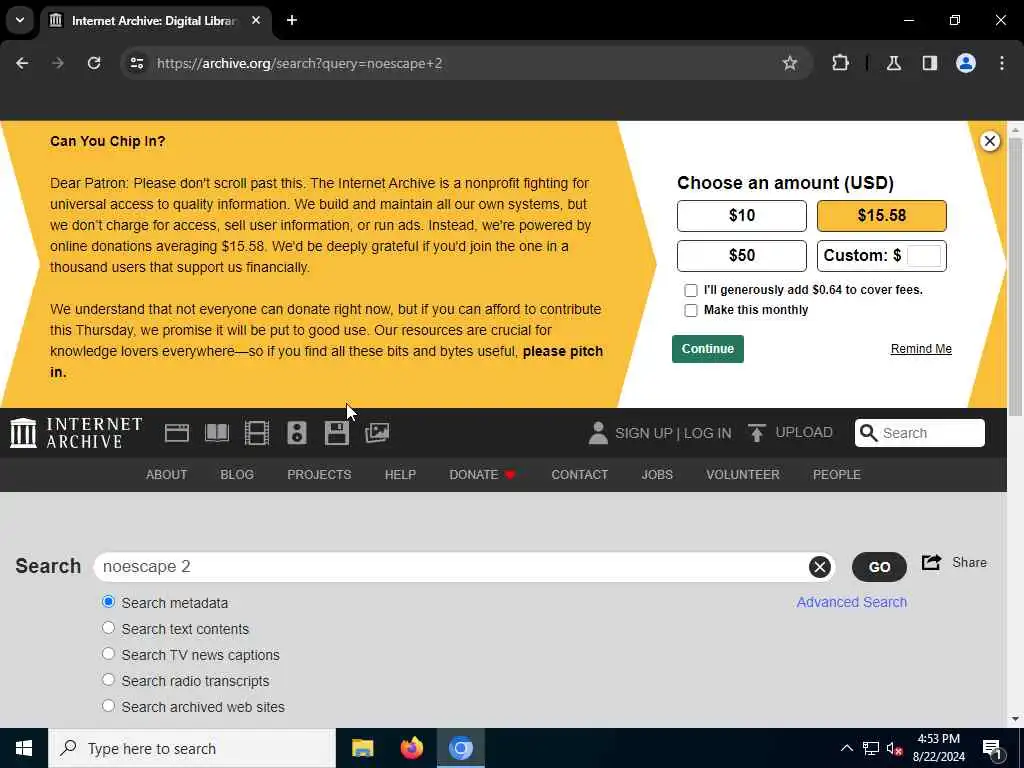Screen dimensions: 1024x768
Task: Open the HELP menu item
Action: (x=400, y=475)
